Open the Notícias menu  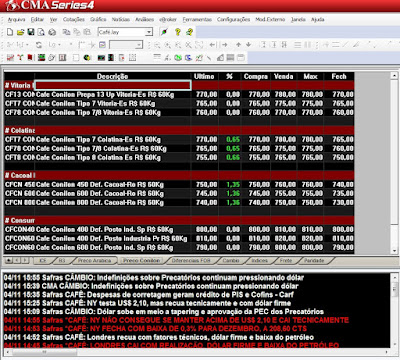(121, 19)
